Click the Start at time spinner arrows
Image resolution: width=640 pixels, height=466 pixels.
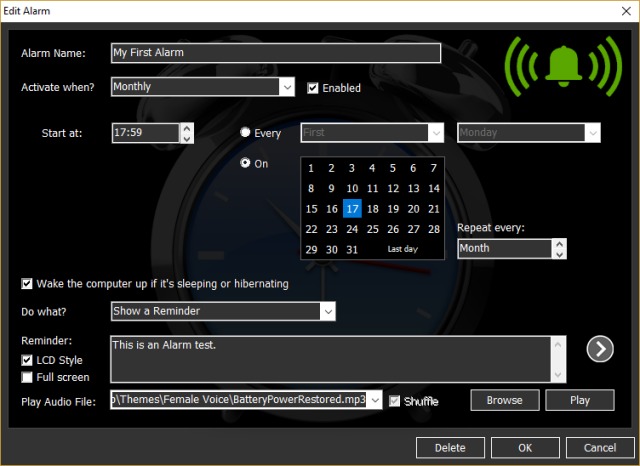[x=186, y=132]
